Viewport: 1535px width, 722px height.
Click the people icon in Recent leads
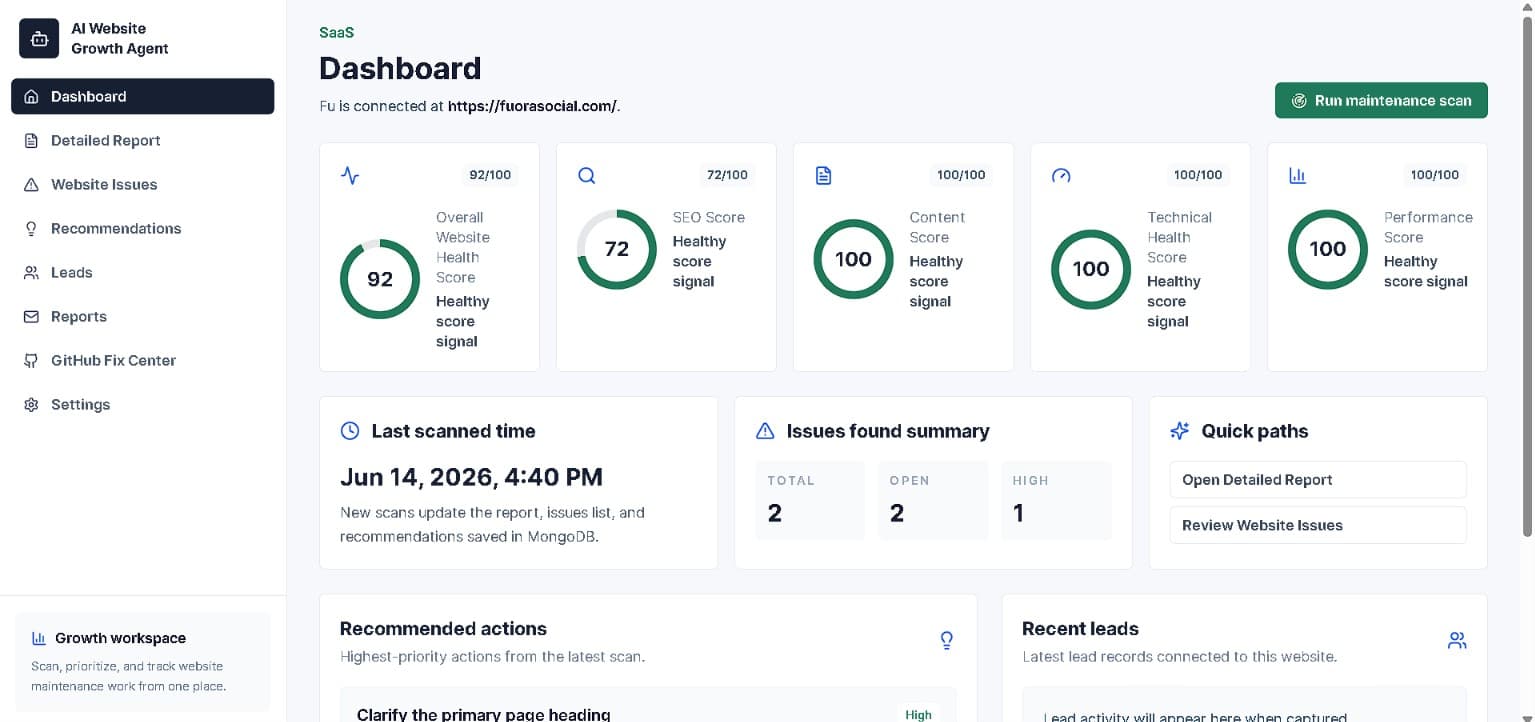point(1457,640)
